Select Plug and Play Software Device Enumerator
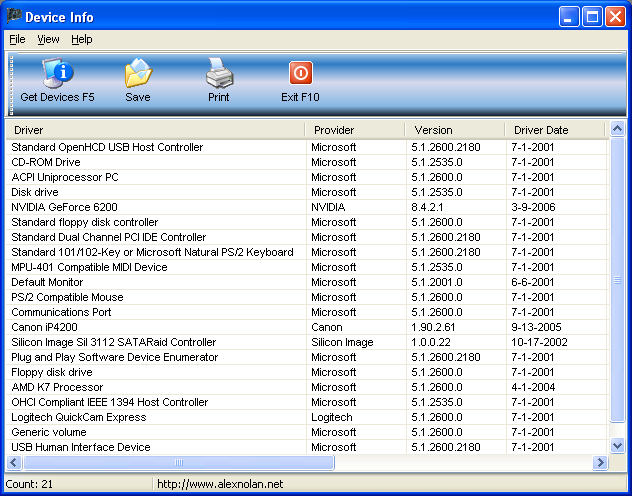 tap(306, 357)
